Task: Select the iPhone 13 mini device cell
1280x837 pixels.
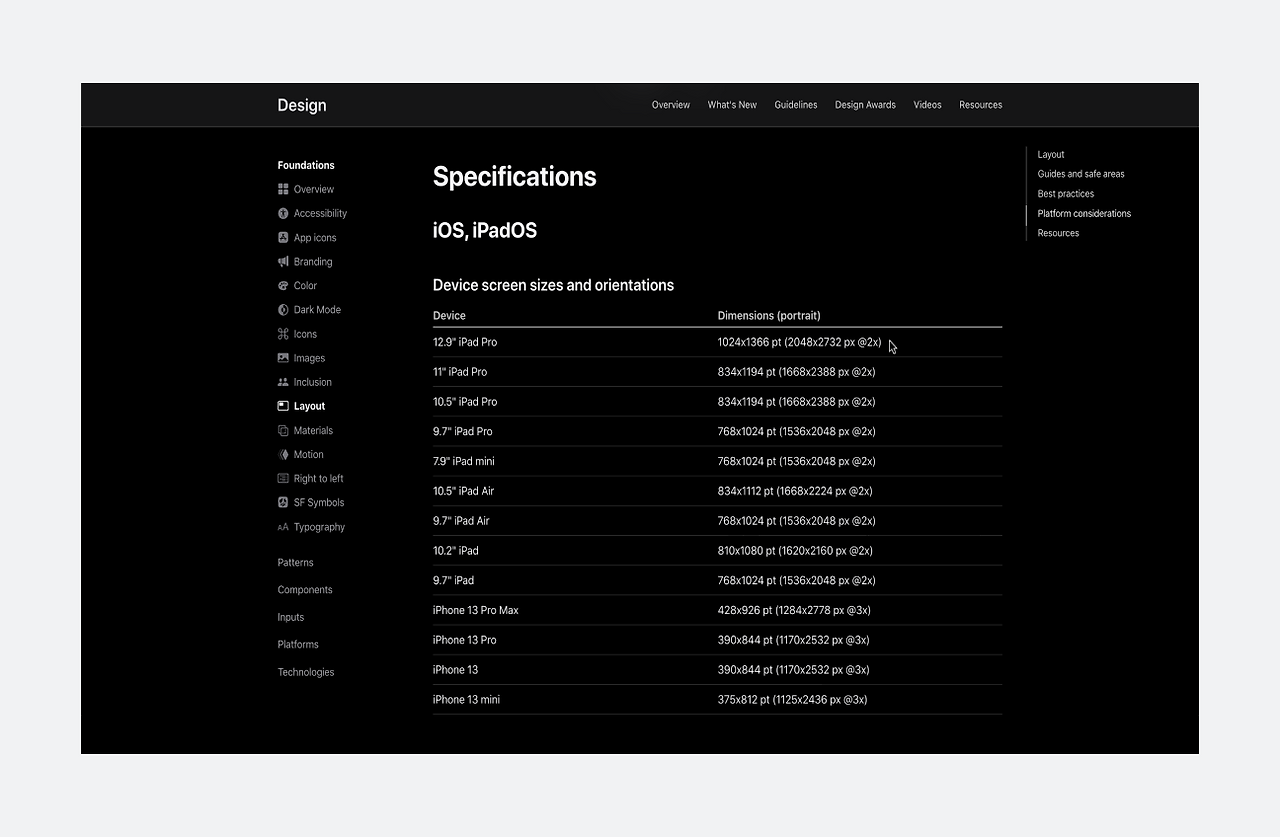Action: coord(466,700)
